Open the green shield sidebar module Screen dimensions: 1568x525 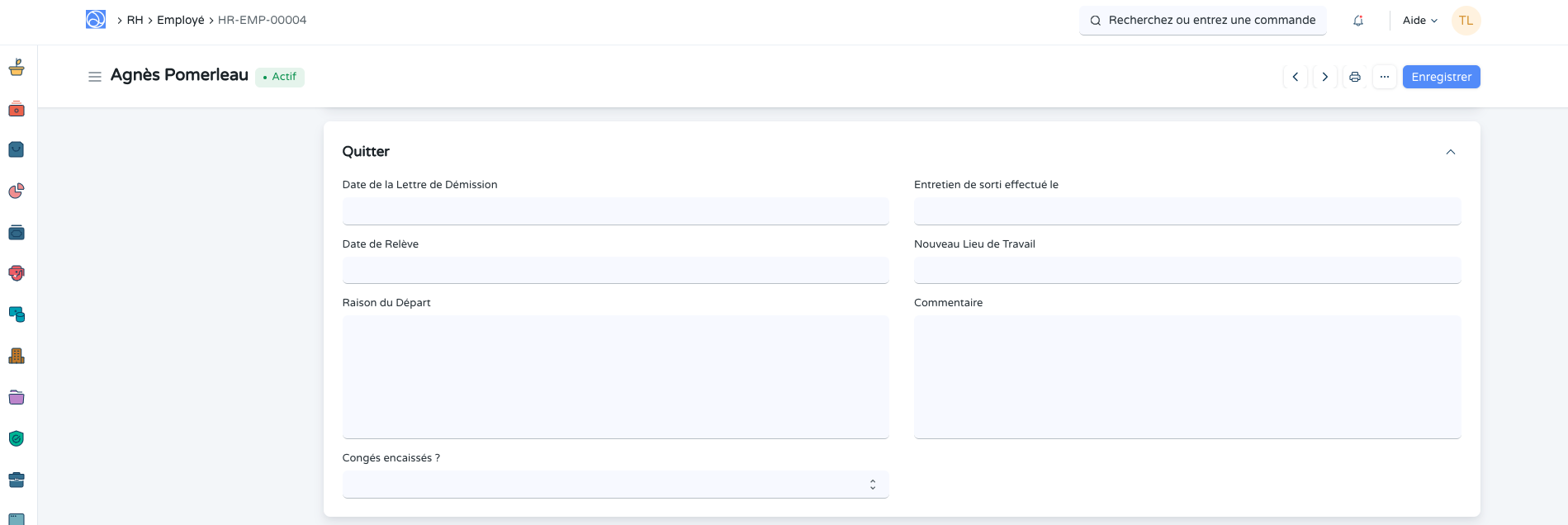click(17, 438)
